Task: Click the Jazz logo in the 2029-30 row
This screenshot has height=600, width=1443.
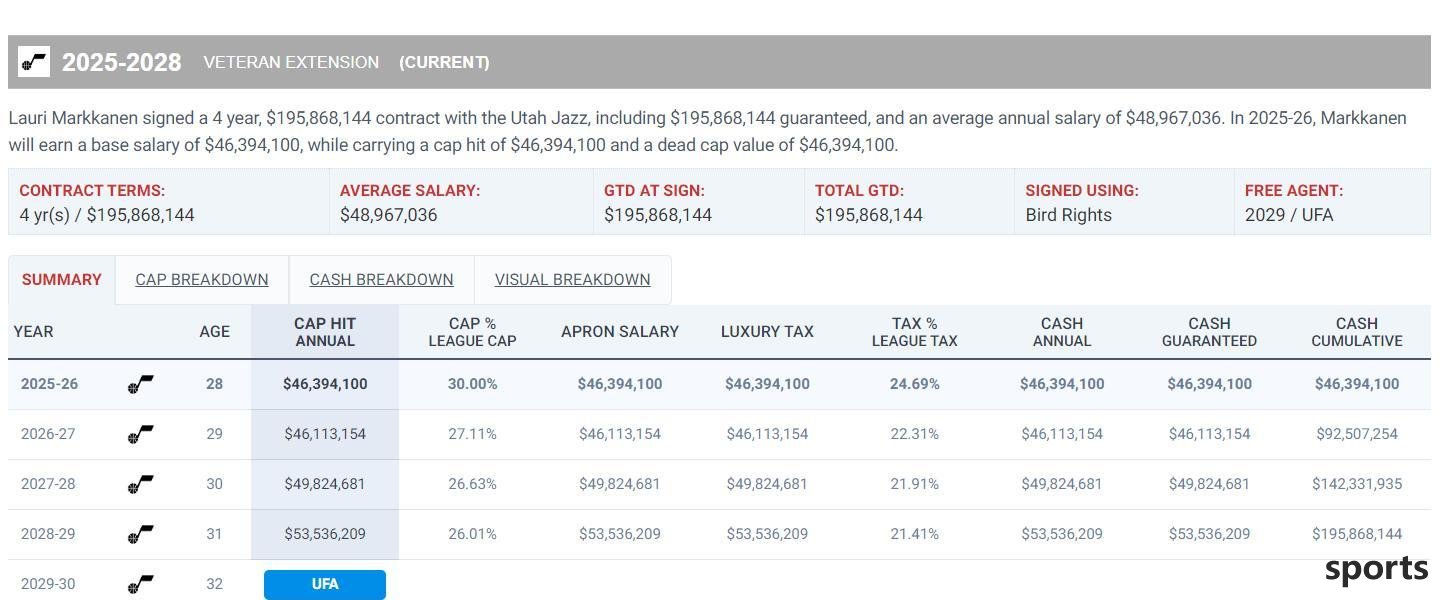Action: point(141,584)
